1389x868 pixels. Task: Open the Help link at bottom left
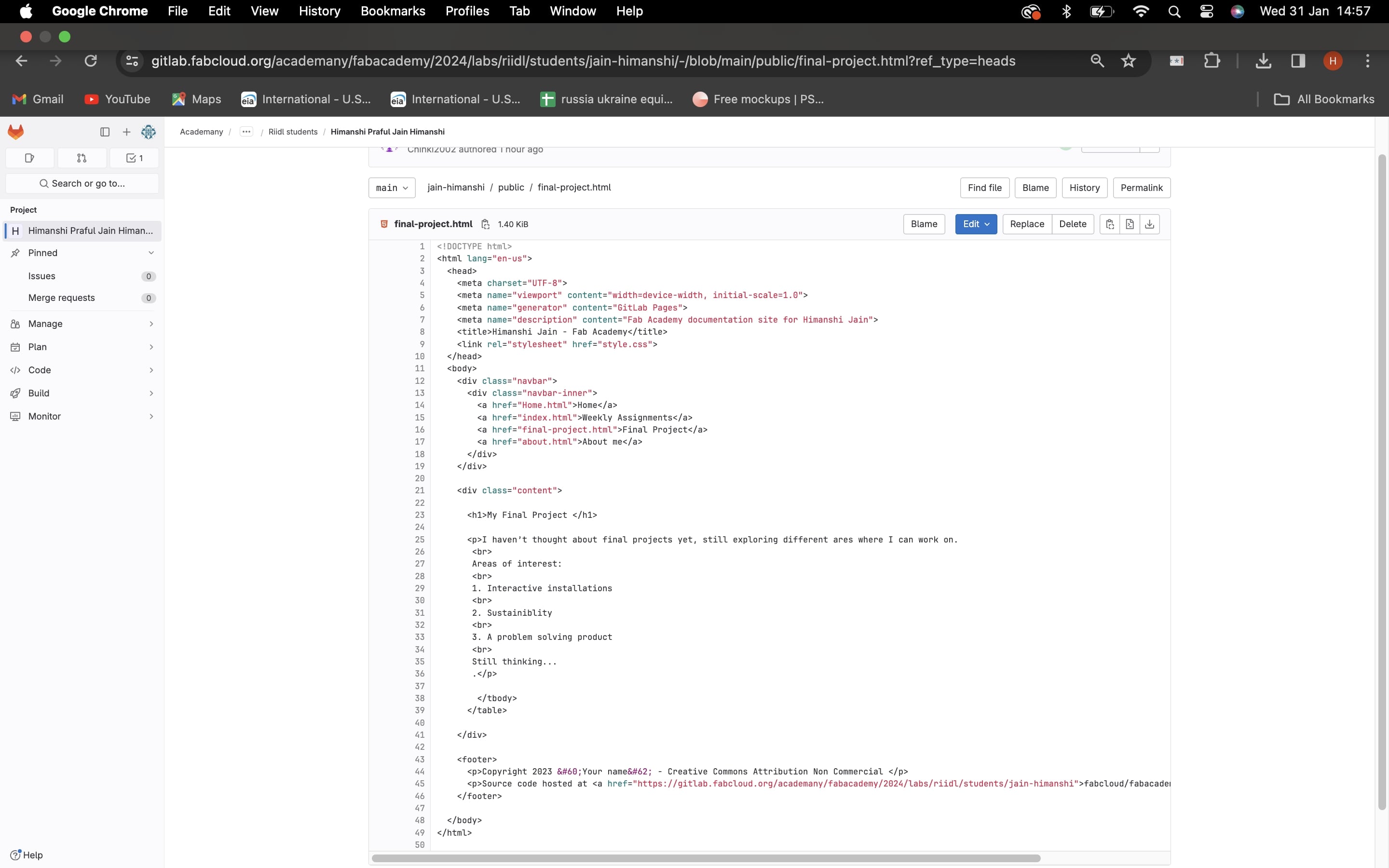coord(27,855)
